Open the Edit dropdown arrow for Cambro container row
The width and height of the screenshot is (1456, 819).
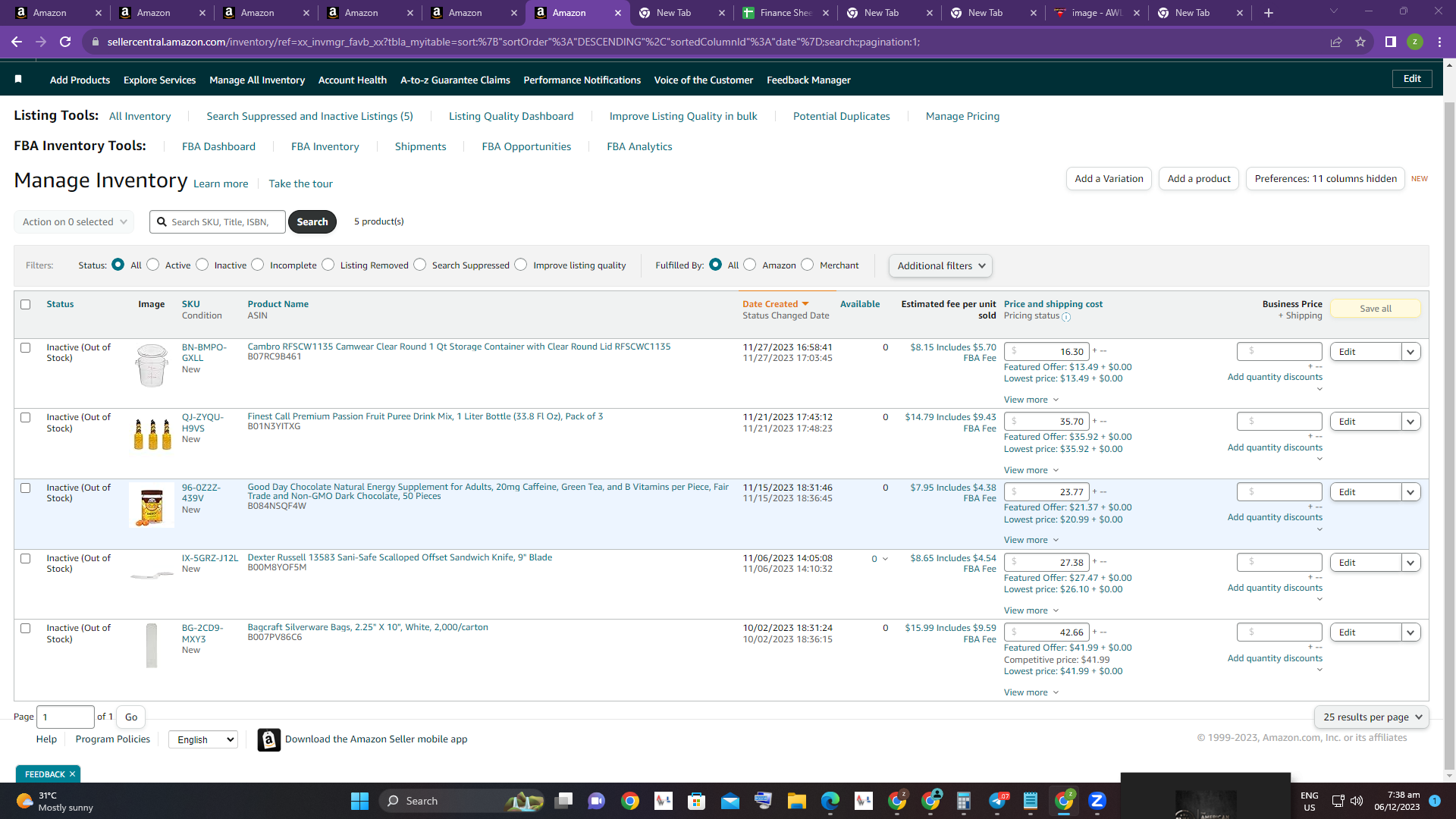(x=1410, y=352)
